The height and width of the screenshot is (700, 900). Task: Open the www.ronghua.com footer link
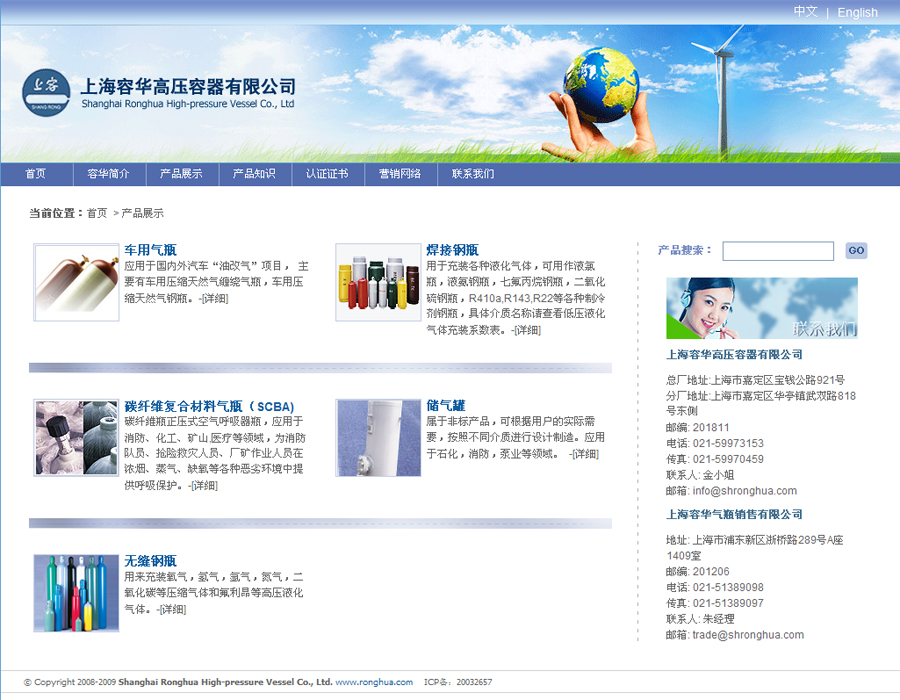pyautogui.click(x=374, y=682)
